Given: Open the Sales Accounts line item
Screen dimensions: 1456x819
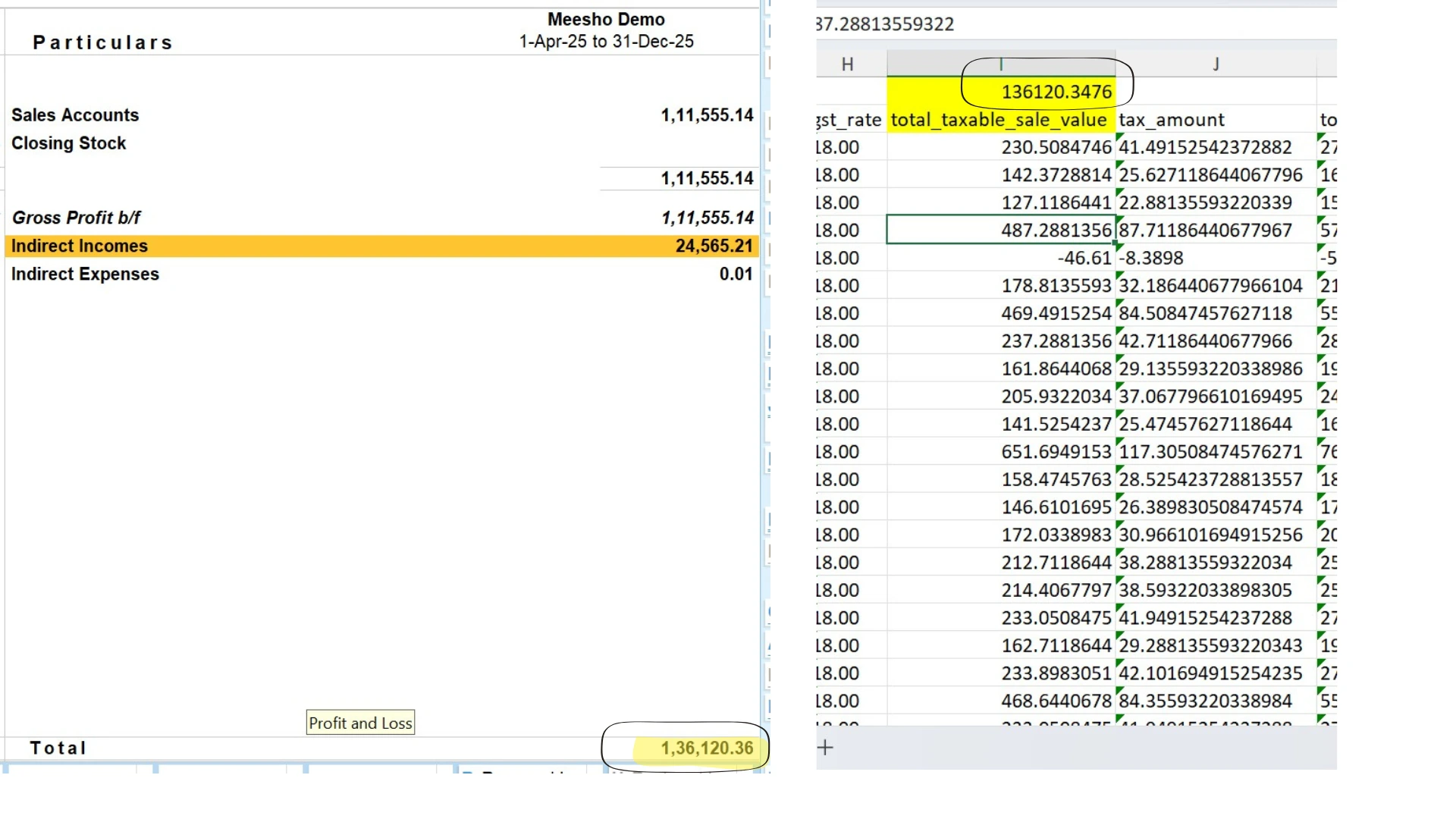Looking at the screenshot, I should (x=75, y=115).
